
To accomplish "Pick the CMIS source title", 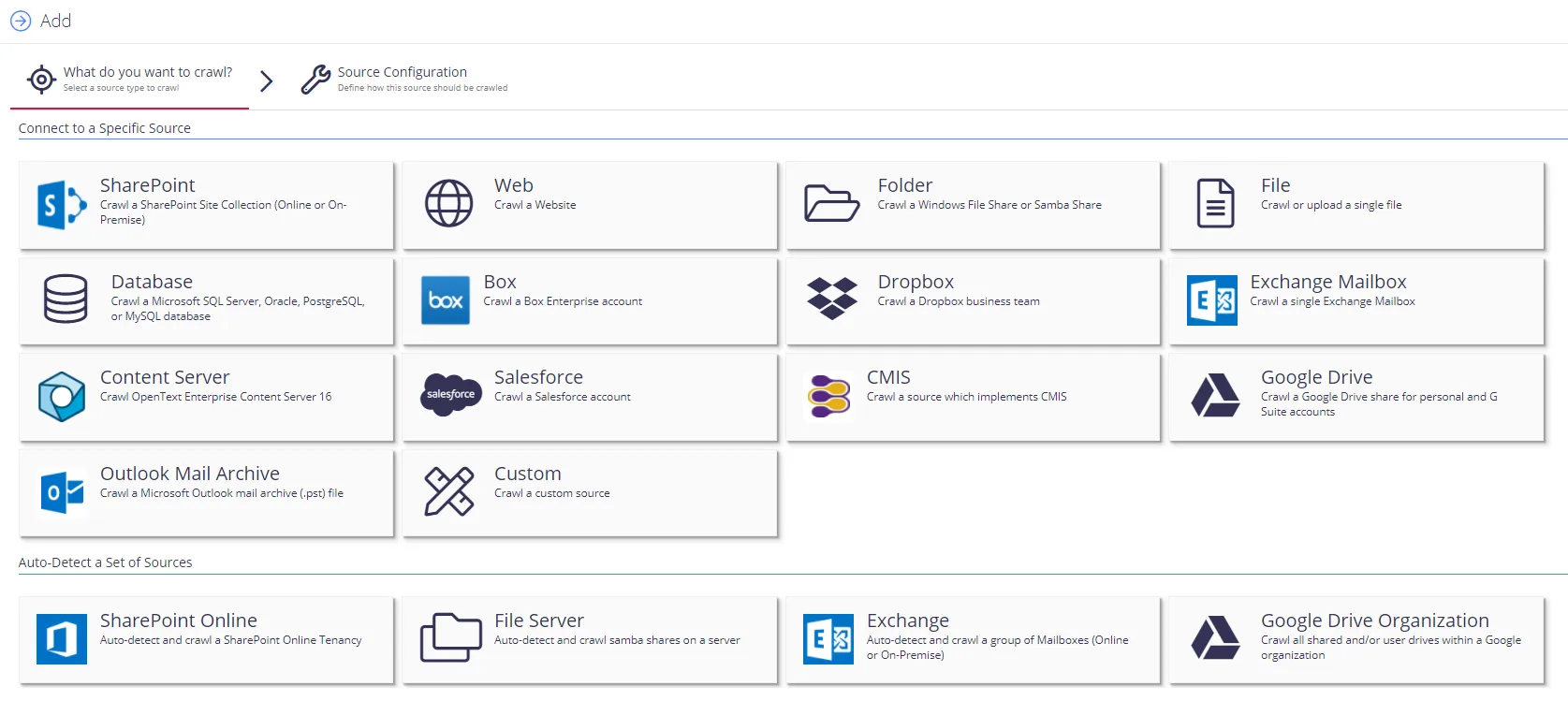I will pyautogui.click(x=888, y=377).
